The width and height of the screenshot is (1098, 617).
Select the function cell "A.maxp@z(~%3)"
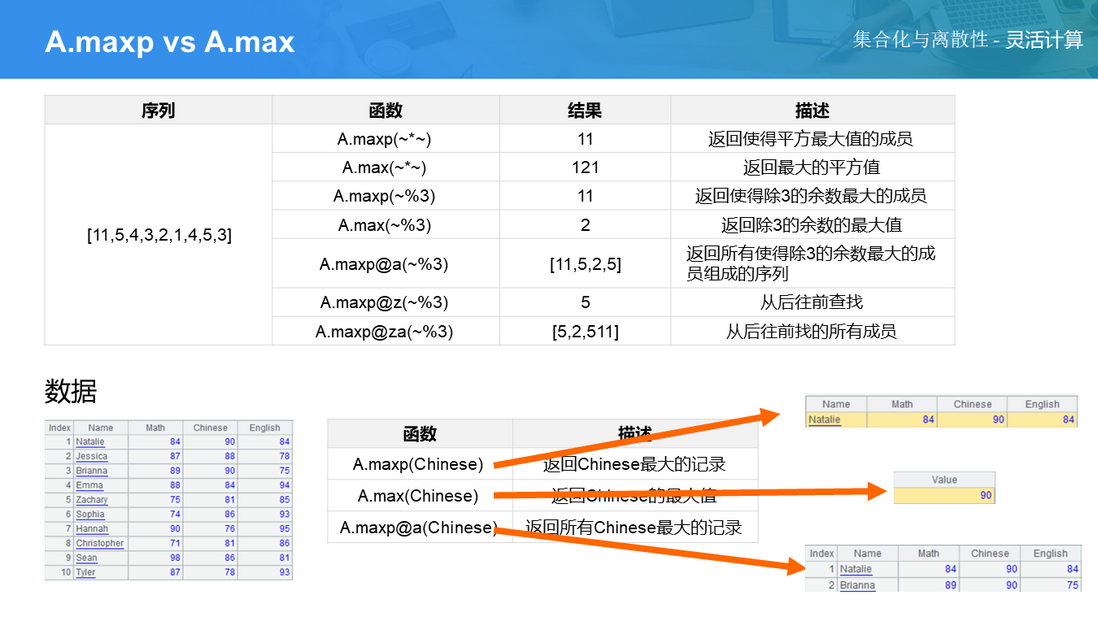point(384,303)
